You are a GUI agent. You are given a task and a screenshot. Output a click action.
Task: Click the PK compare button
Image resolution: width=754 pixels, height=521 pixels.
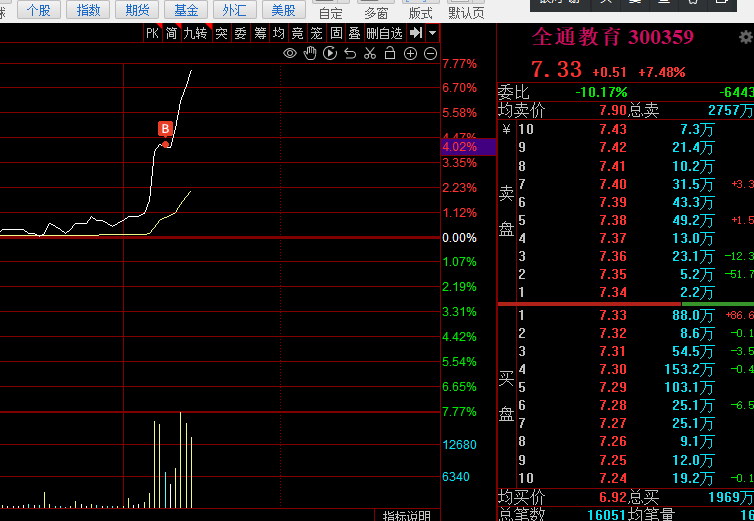(152, 33)
